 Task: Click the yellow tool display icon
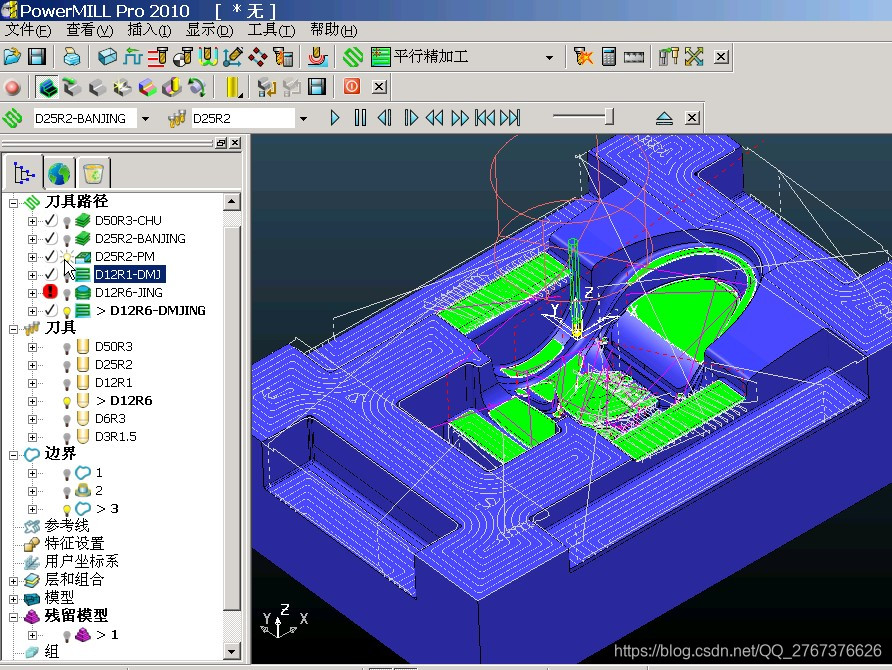(234, 87)
